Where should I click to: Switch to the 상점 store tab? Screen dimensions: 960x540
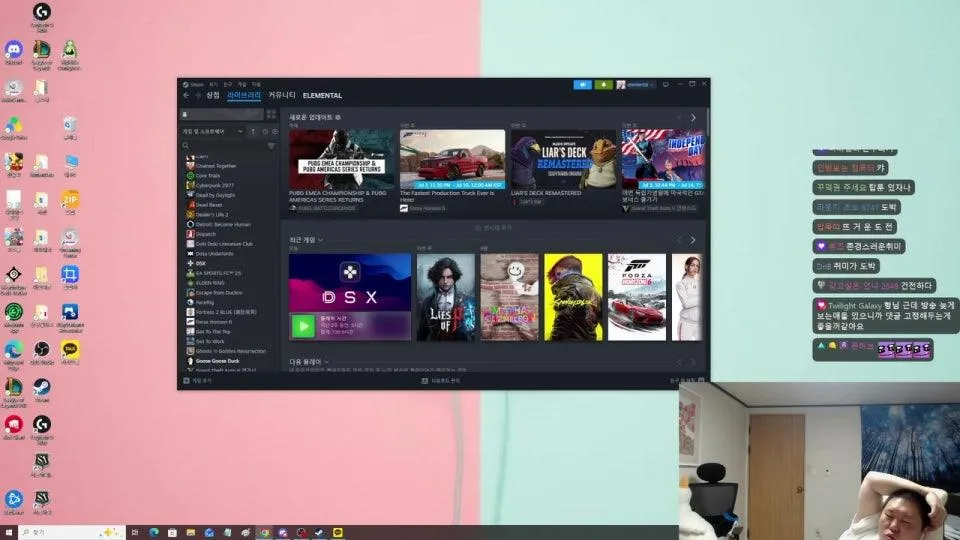coord(212,96)
